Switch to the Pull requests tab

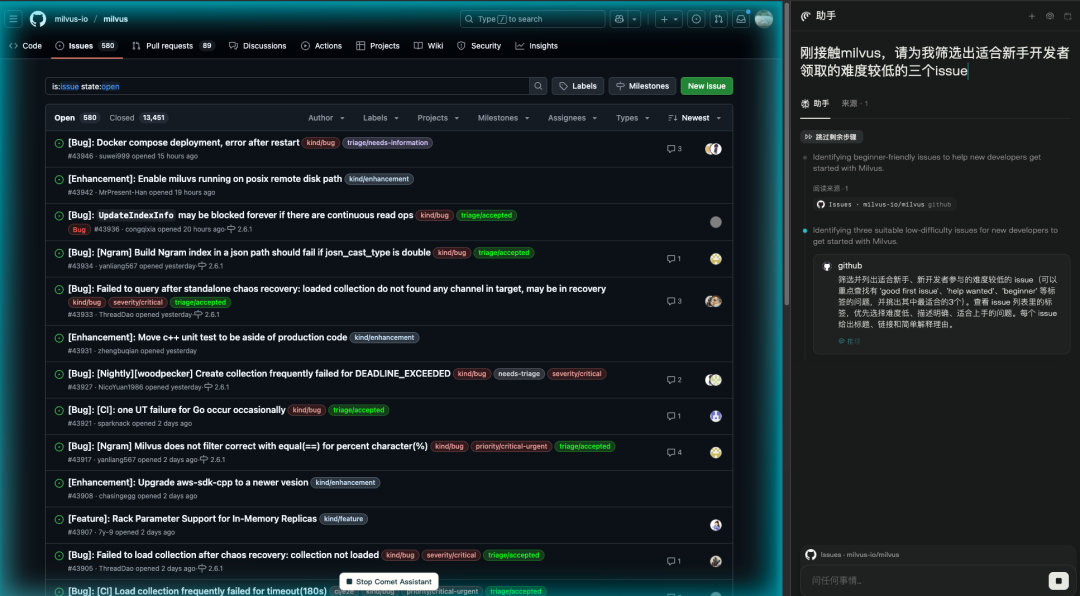tap(173, 46)
